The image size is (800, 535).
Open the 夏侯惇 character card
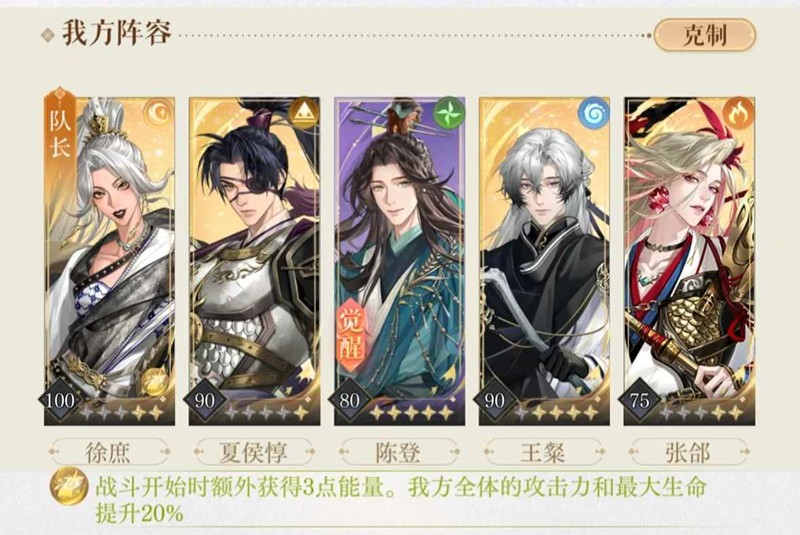pos(255,261)
